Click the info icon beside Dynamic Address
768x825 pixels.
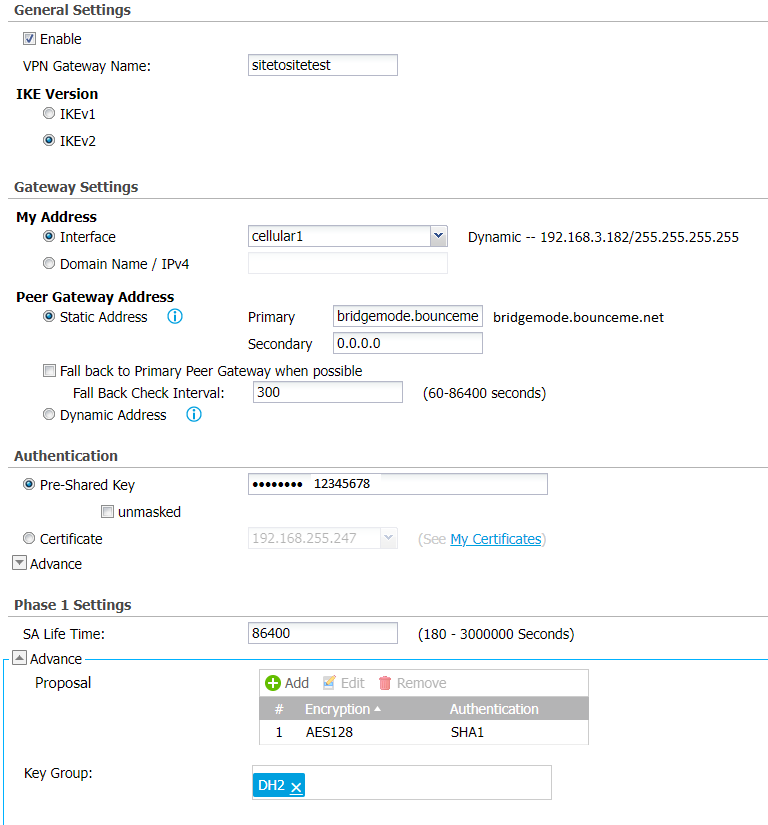(194, 414)
